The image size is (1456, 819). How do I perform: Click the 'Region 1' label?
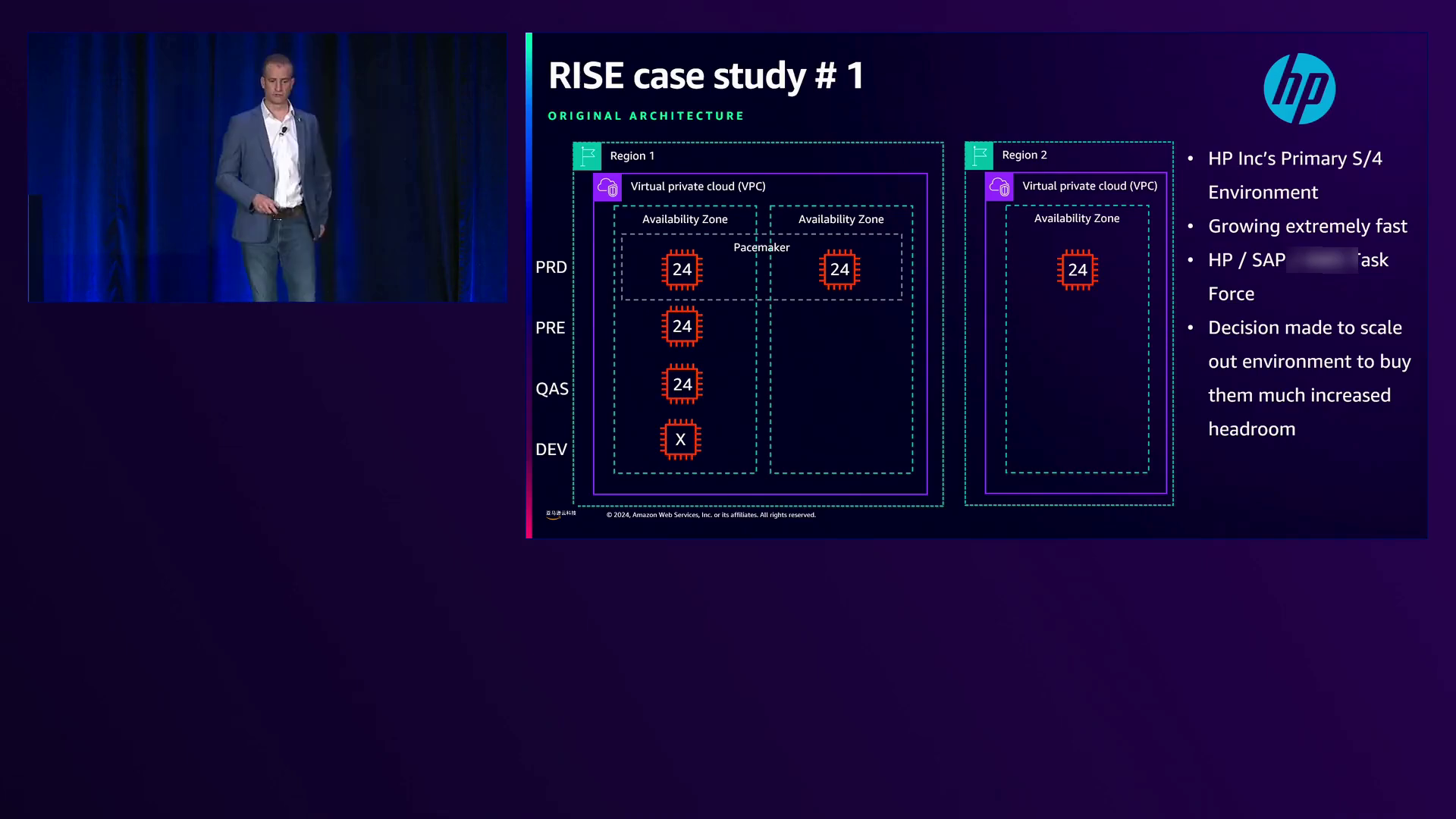pos(632,156)
